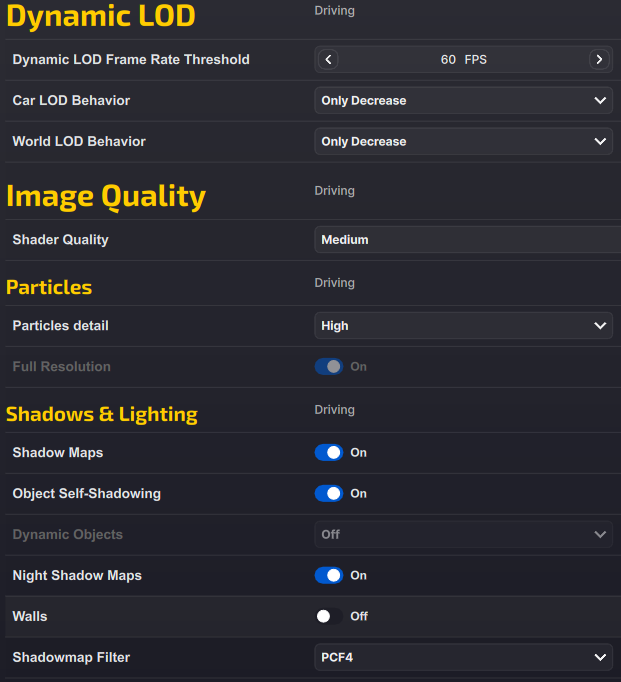Expand the Particles detail dropdown
This screenshot has height=682, width=621.
click(463, 326)
